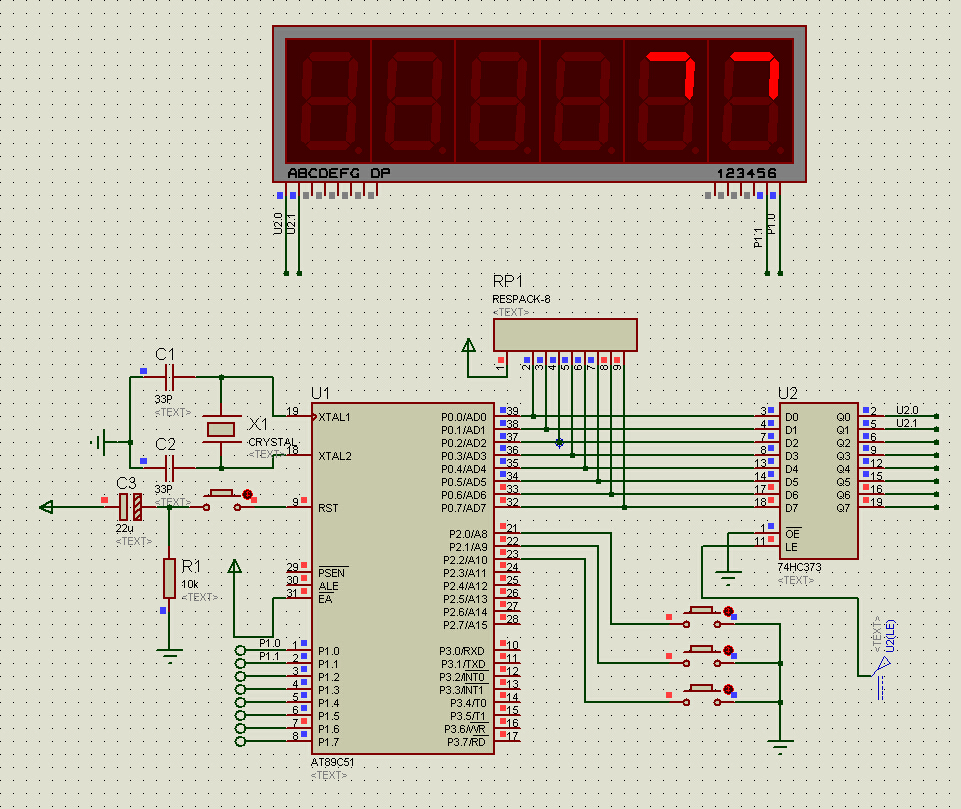Viewport: 961px width, 809px height.
Task: Click capacitor C1 symbol
Action: point(170,377)
